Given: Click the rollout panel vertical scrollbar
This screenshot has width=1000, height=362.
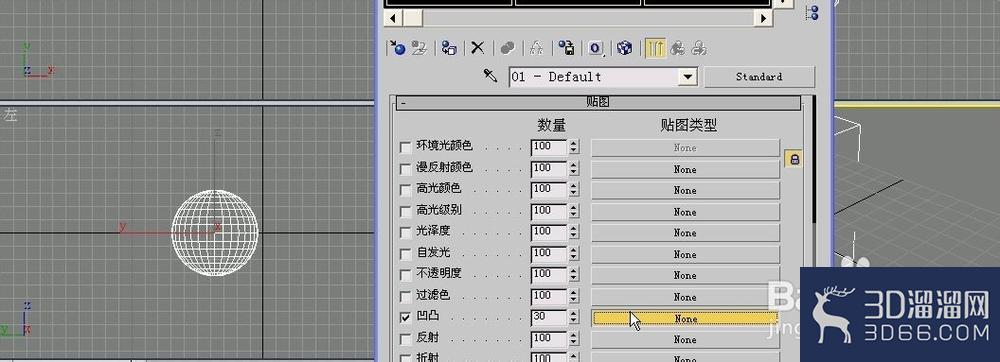Looking at the screenshot, I should coord(814,159).
